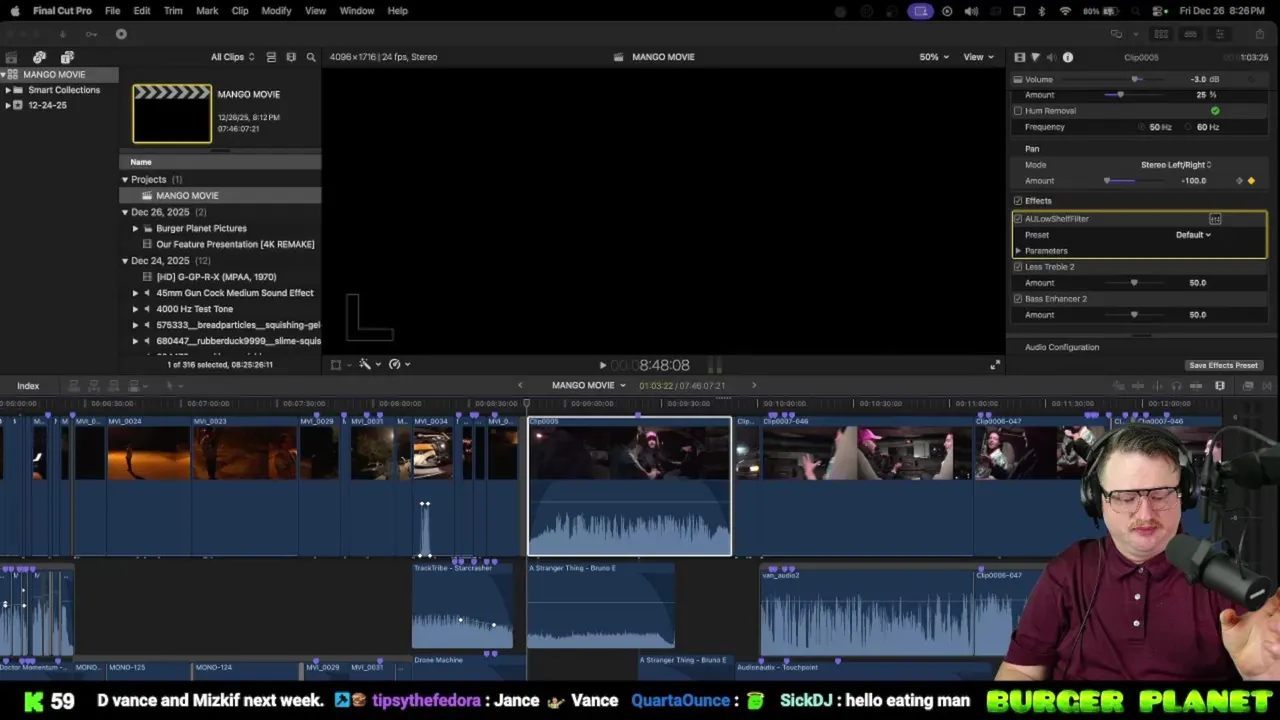Toggle the timeline panel layout icon
The width and height of the screenshot is (1280, 720).
click(x=1190, y=34)
